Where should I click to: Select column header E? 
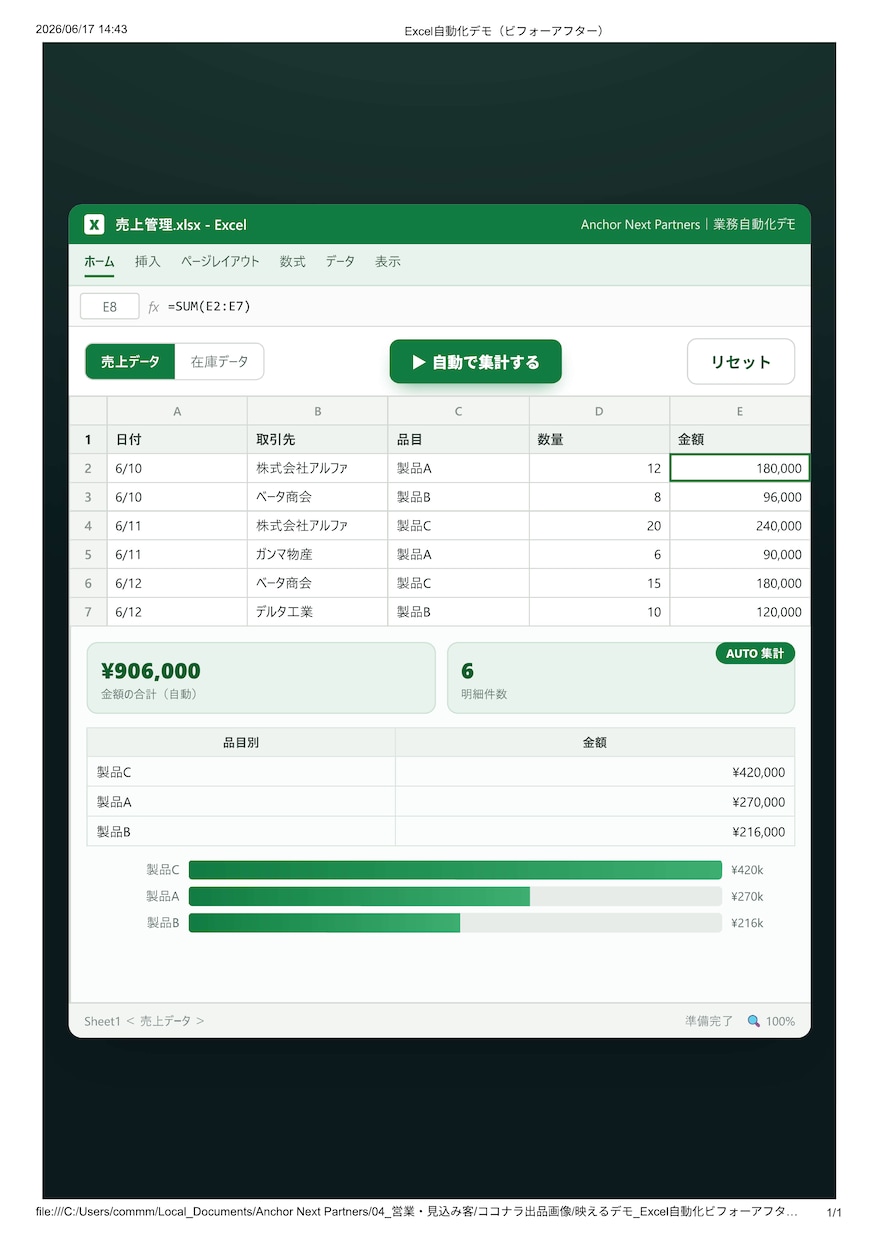tap(740, 411)
